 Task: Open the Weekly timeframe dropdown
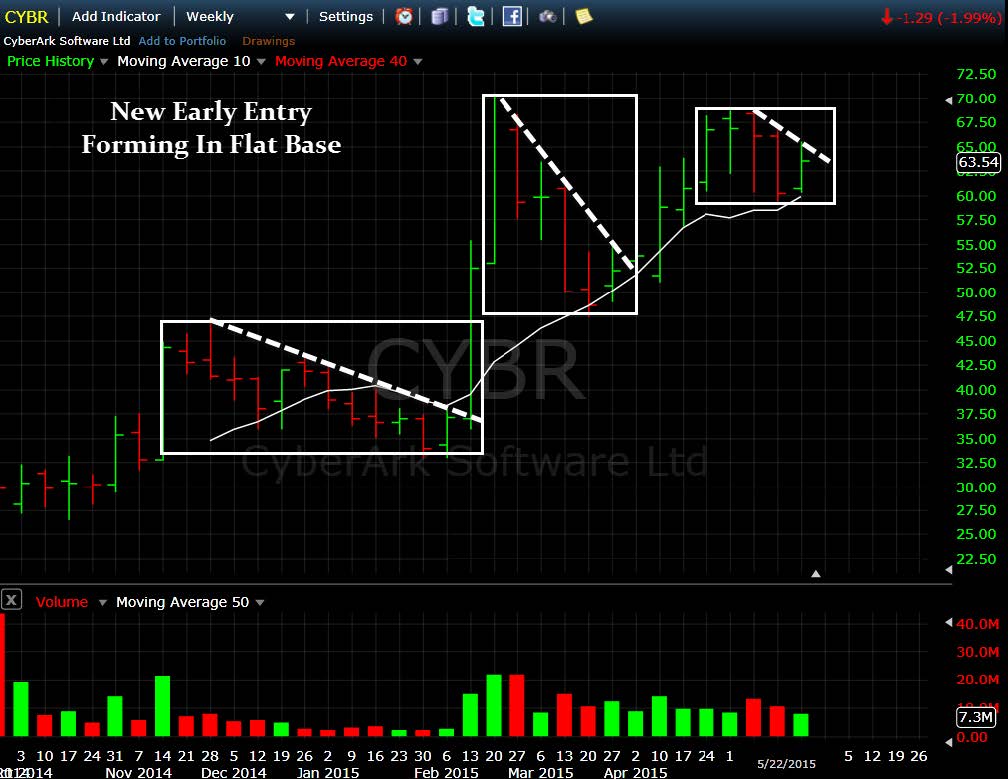(x=240, y=17)
